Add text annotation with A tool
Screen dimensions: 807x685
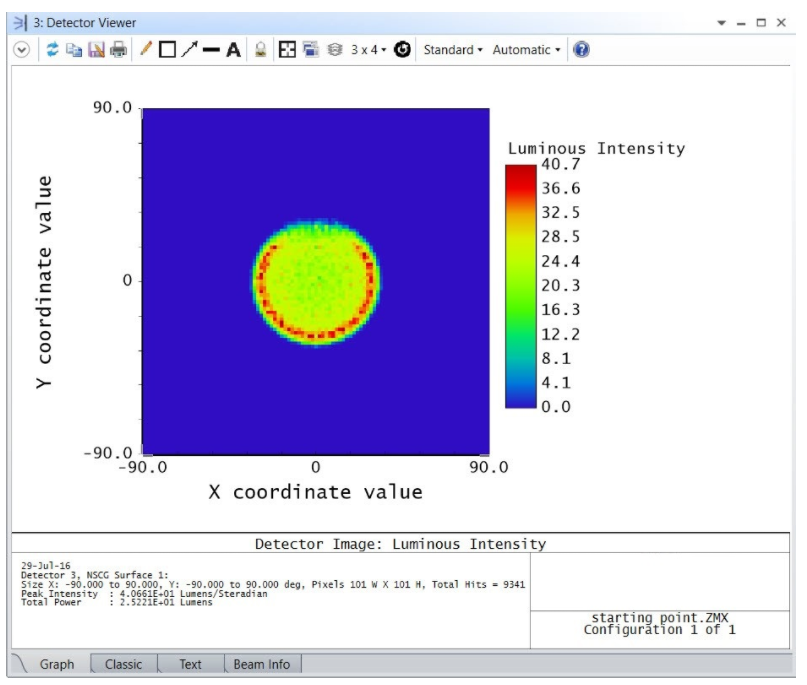tap(233, 50)
